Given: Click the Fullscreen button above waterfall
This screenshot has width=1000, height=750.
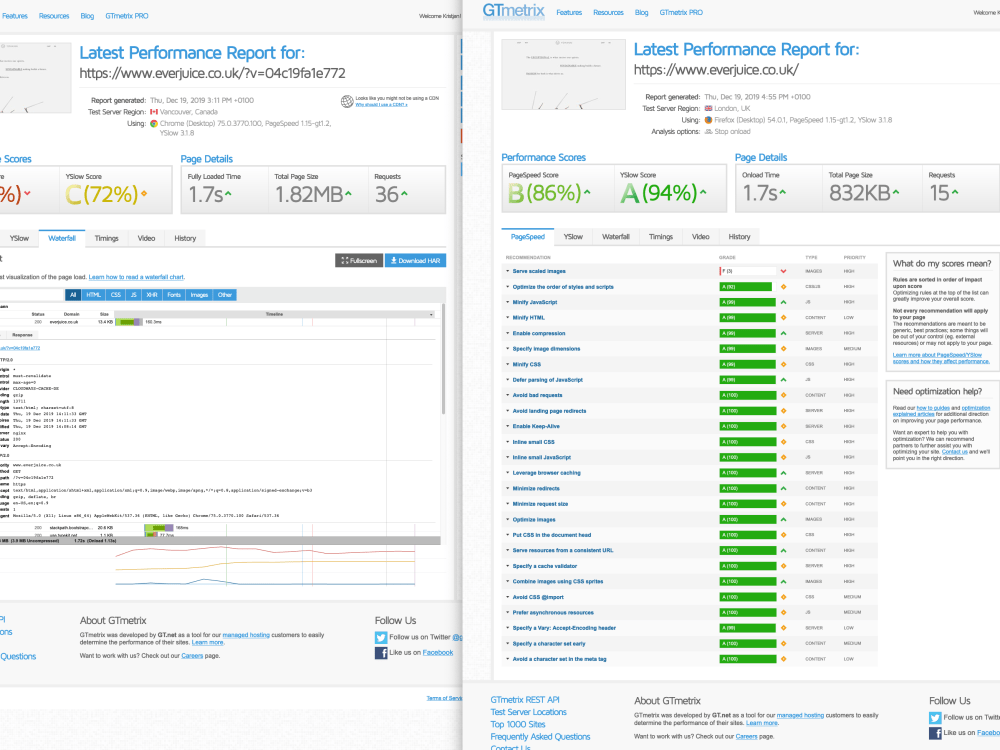Looking at the screenshot, I should (359, 261).
